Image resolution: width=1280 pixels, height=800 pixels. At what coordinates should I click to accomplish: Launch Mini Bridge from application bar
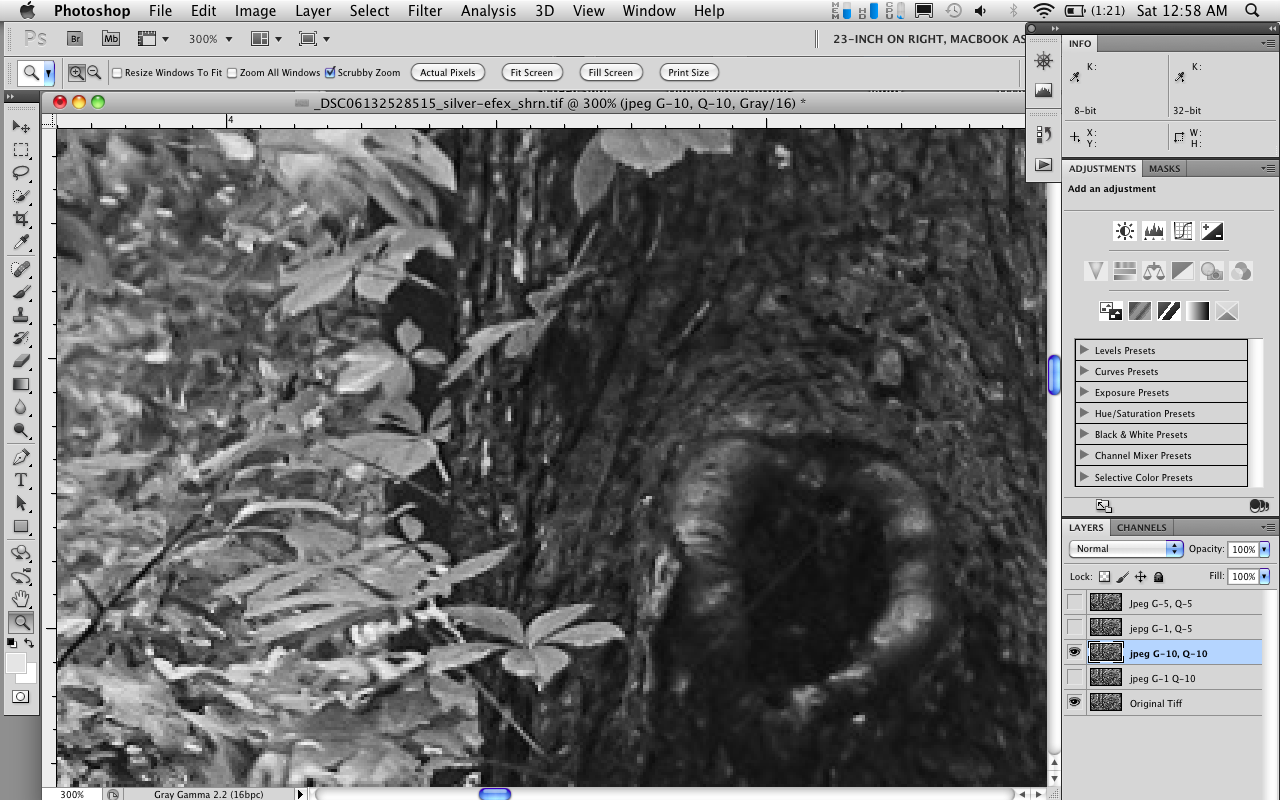tap(111, 39)
